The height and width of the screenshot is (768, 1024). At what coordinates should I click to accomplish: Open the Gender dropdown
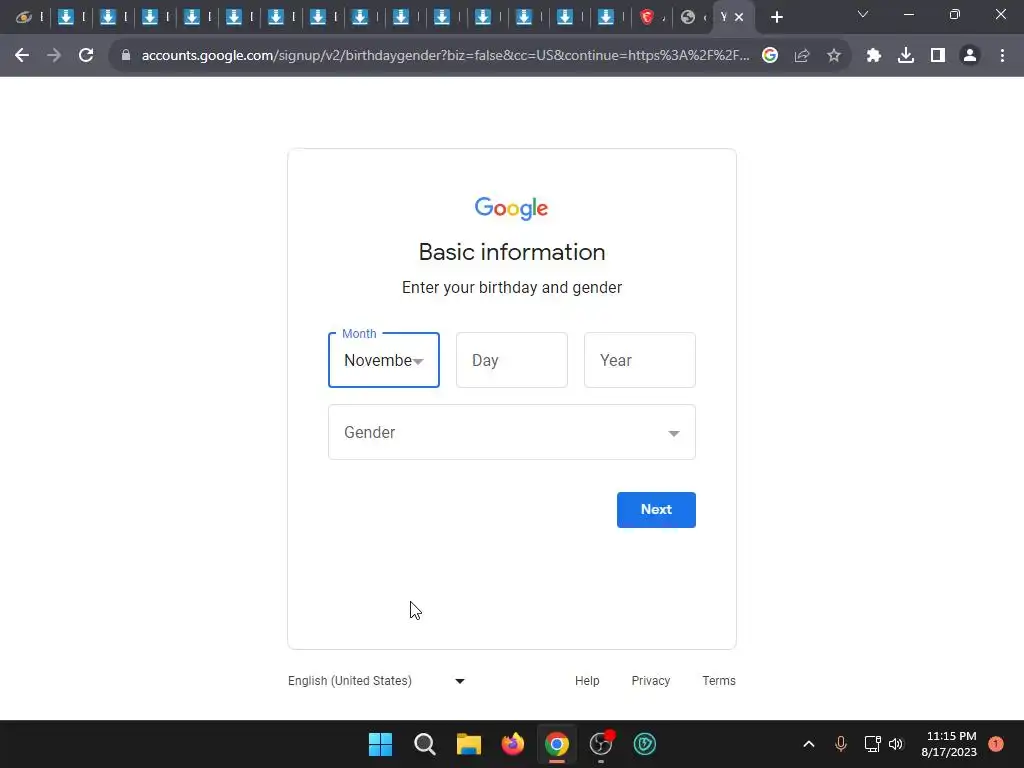tap(512, 432)
